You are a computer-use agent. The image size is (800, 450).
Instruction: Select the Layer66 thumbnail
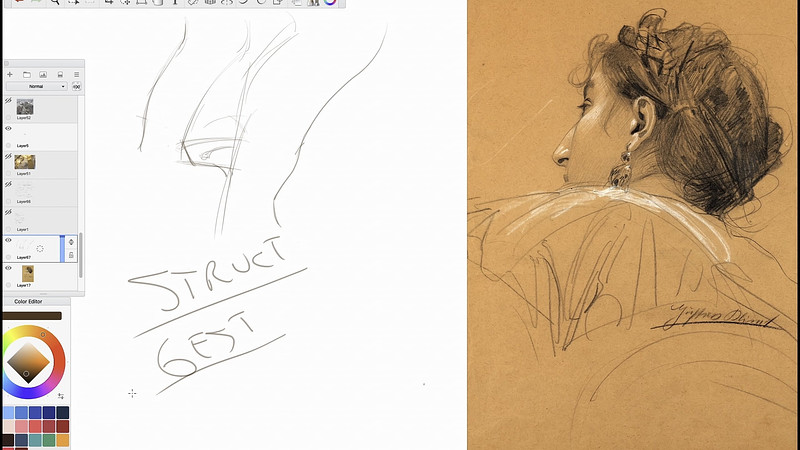[24, 190]
